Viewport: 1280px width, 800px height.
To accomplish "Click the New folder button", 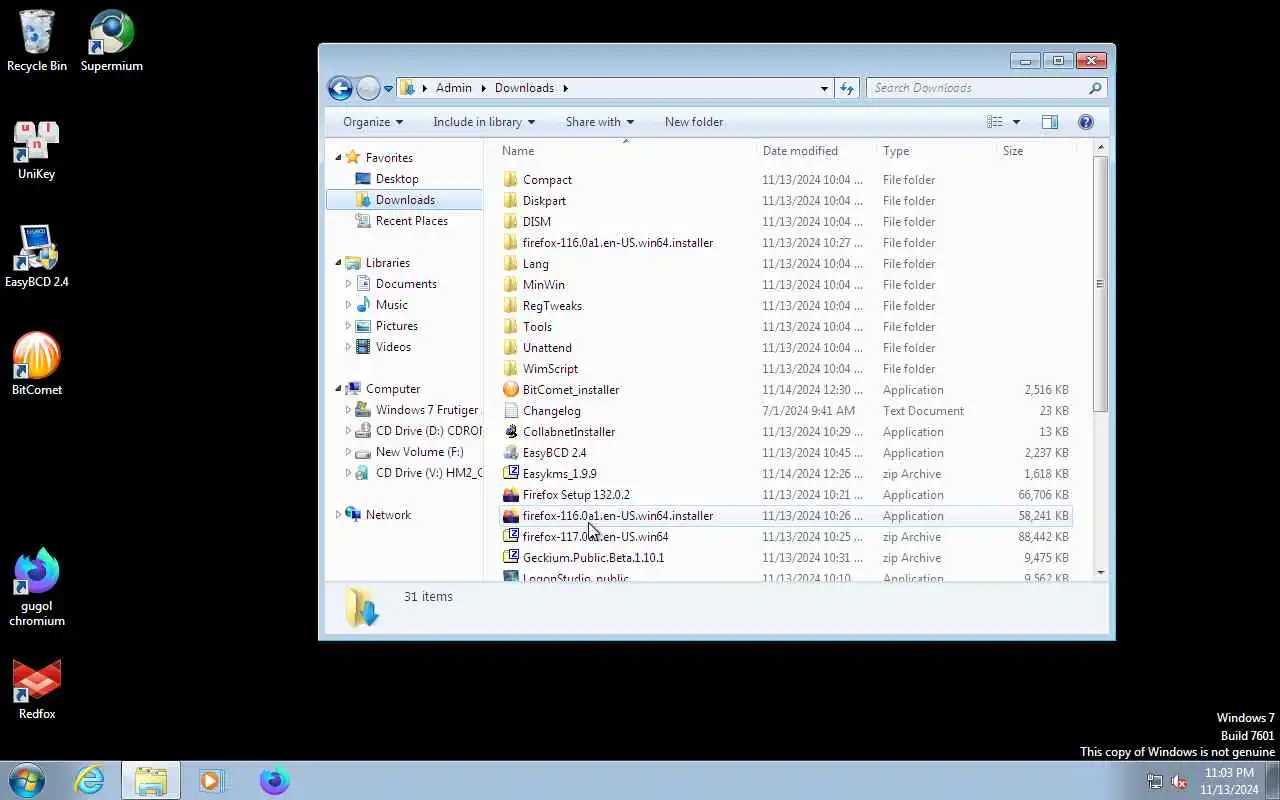I will pyautogui.click(x=694, y=122).
